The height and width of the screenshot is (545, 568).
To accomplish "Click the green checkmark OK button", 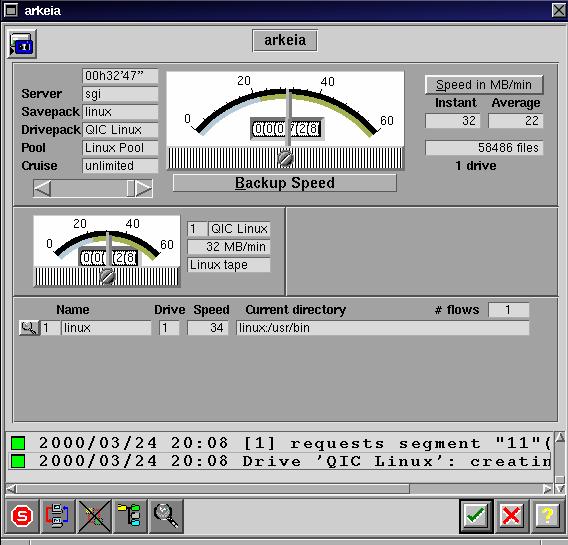I will (476, 516).
